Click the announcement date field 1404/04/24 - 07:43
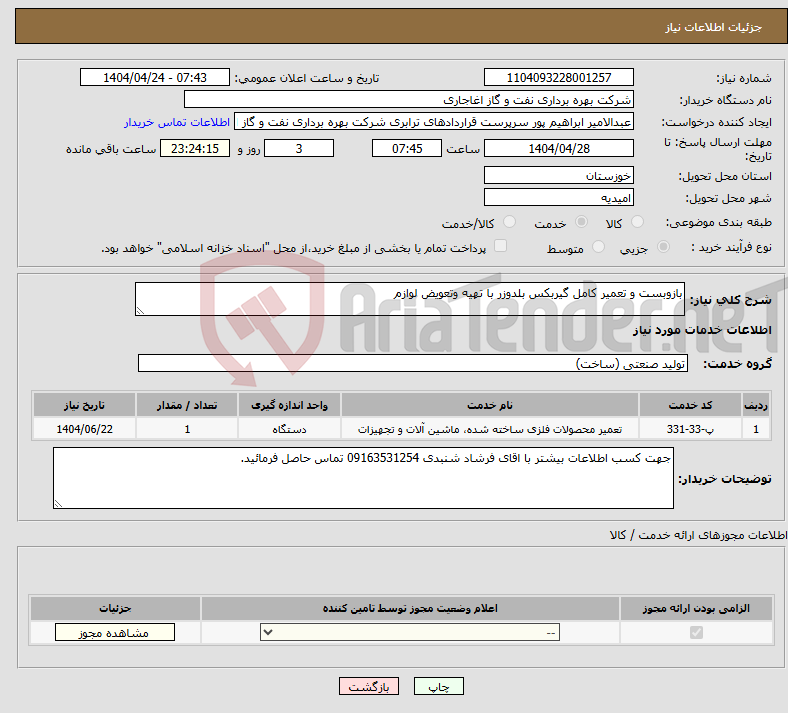Screen dimensions: 788x713 click(x=155, y=77)
